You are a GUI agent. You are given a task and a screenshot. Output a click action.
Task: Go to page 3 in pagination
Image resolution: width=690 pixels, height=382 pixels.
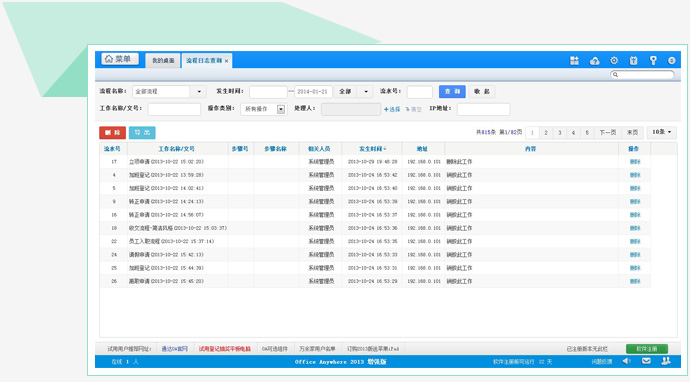(x=559, y=132)
